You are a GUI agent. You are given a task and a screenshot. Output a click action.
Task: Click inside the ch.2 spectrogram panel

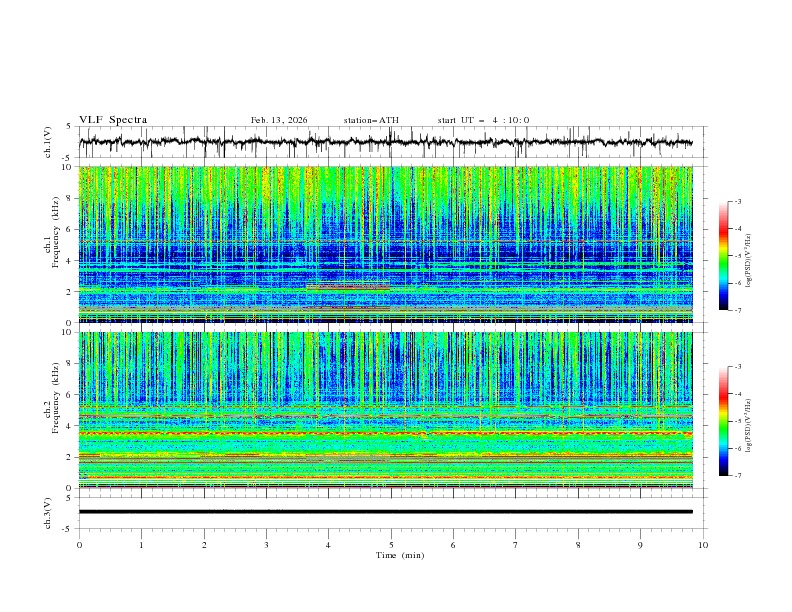[x=390, y=410]
